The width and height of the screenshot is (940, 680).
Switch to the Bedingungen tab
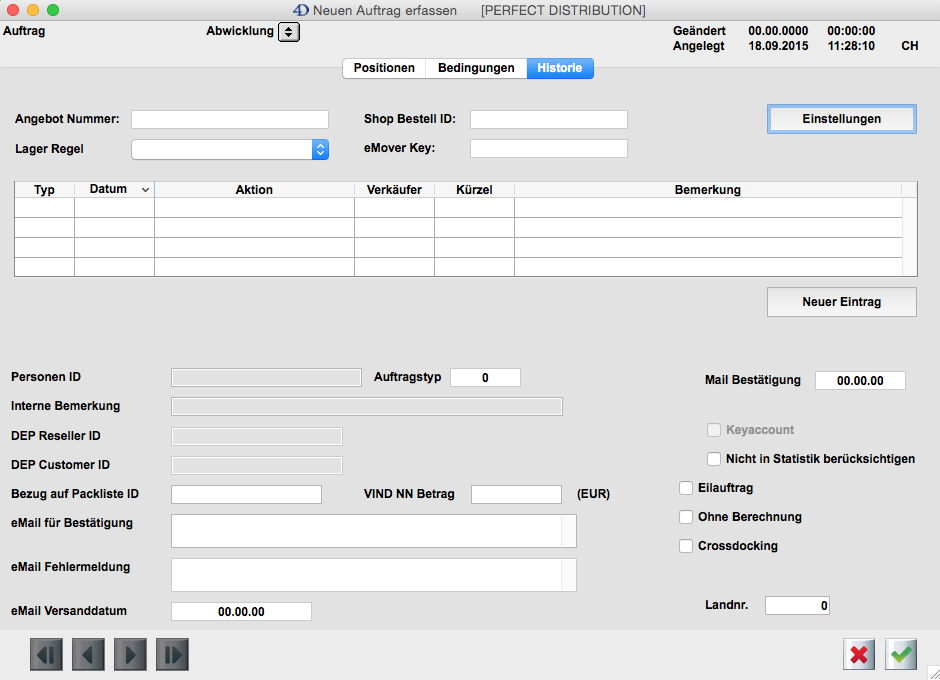(476, 68)
